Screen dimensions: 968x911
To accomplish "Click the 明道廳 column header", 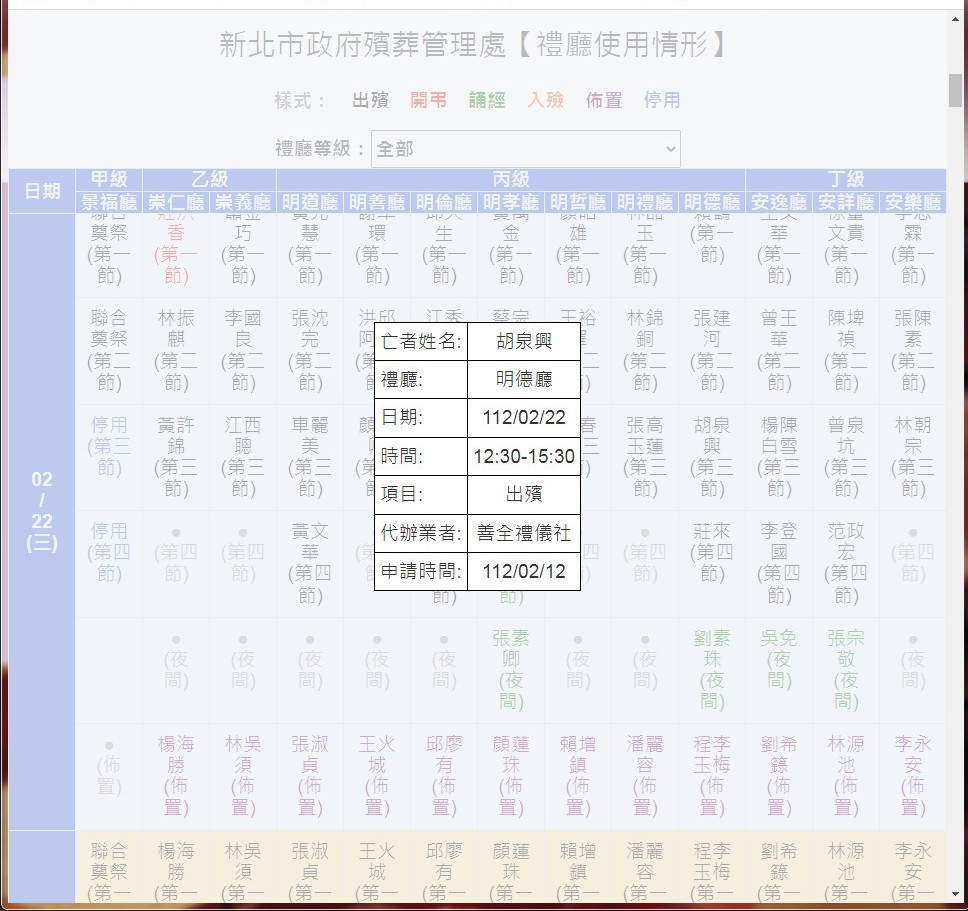I will point(310,202).
